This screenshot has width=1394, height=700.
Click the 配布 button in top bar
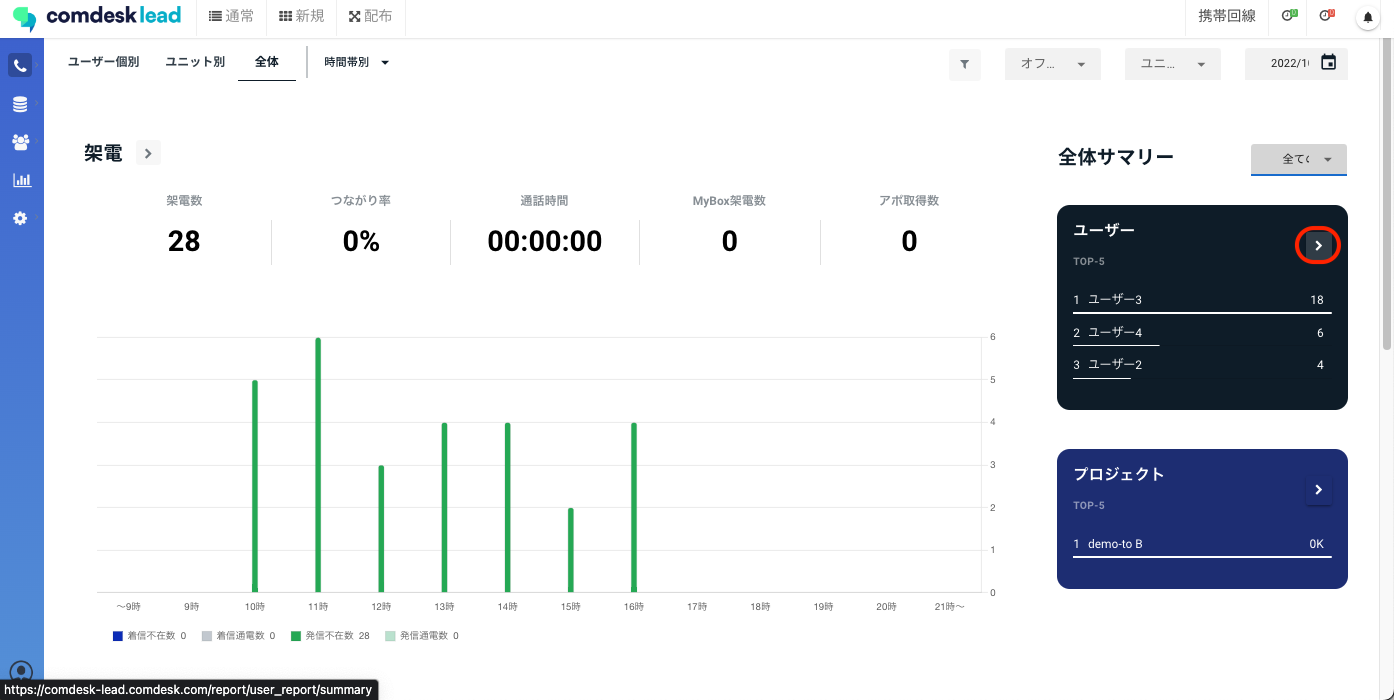pyautogui.click(x=370, y=17)
